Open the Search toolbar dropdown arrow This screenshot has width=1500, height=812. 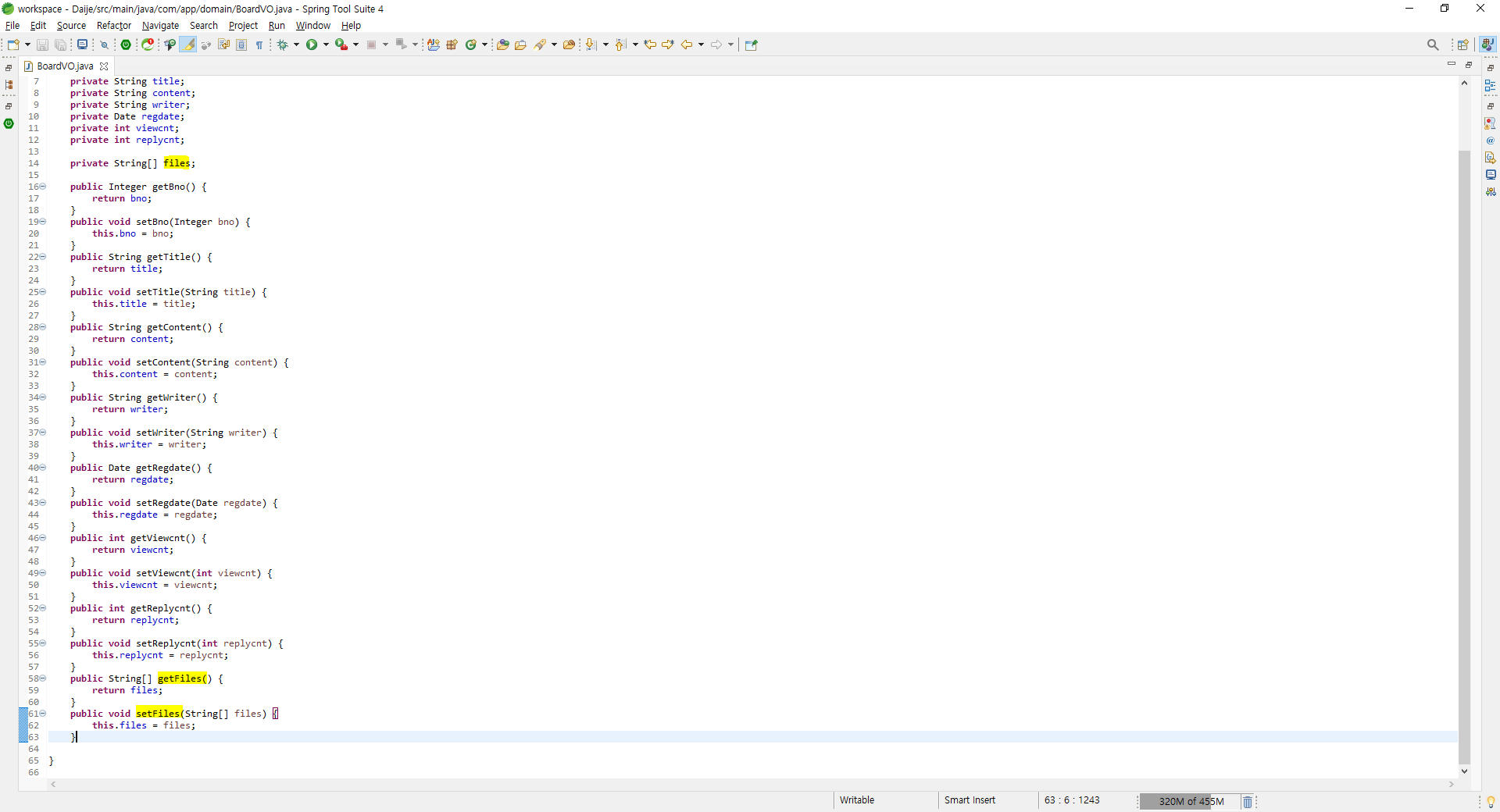[x=555, y=45]
